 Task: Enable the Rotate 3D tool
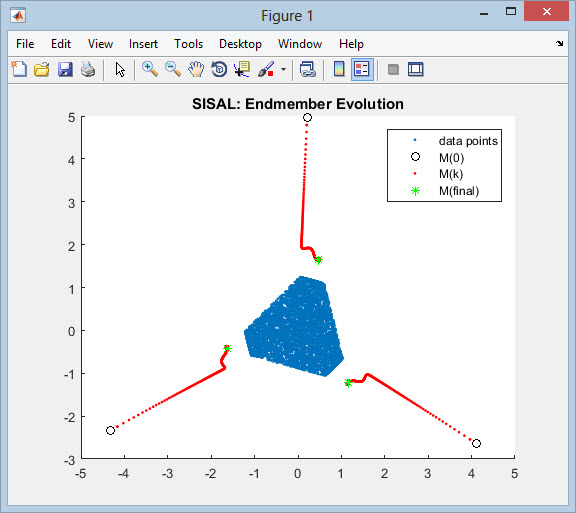click(219, 69)
